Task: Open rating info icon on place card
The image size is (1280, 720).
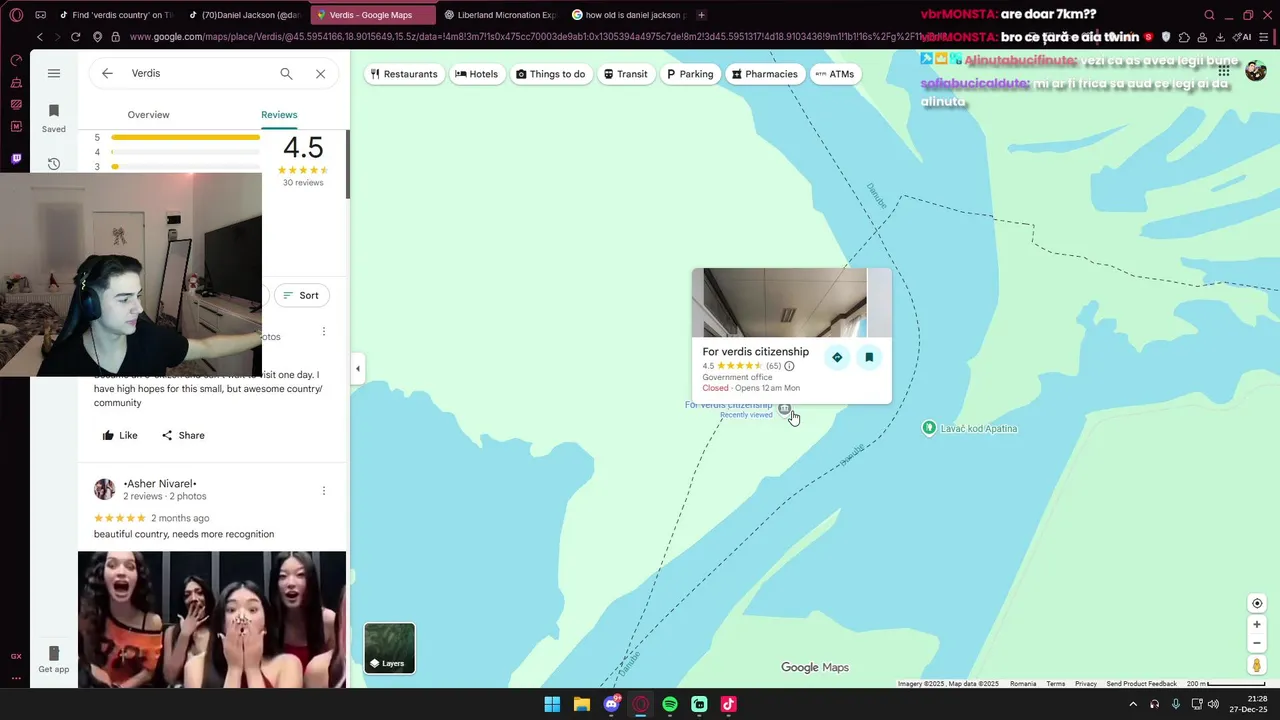Action: [x=789, y=366]
